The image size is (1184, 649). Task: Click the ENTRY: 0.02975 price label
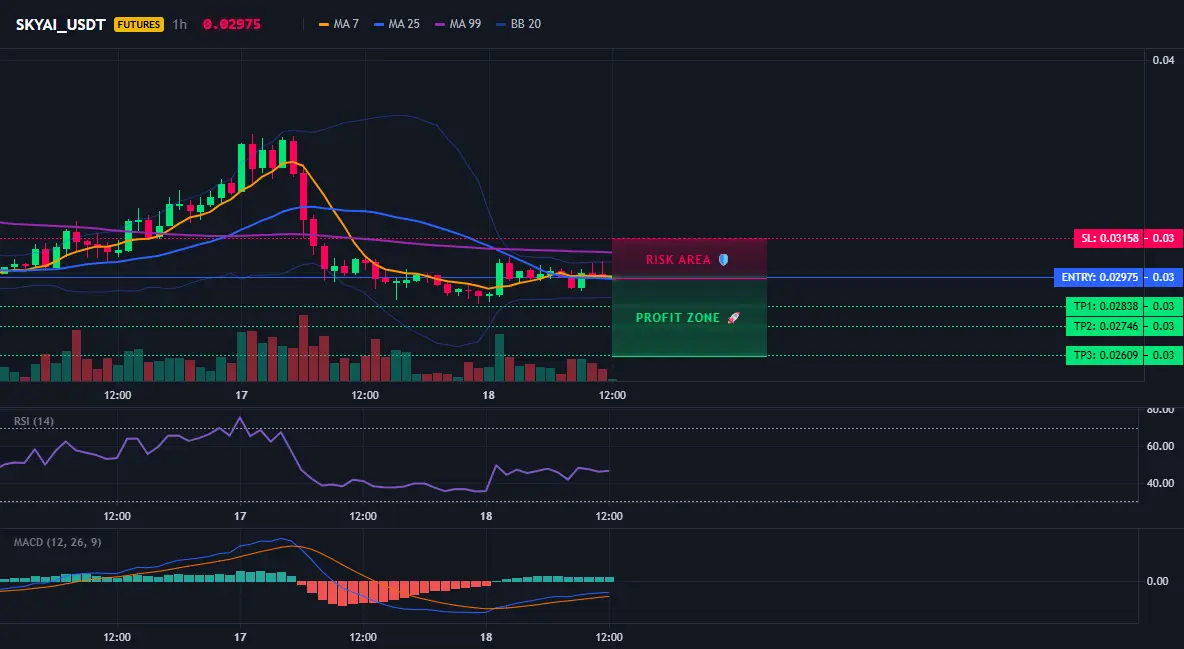pos(1099,277)
